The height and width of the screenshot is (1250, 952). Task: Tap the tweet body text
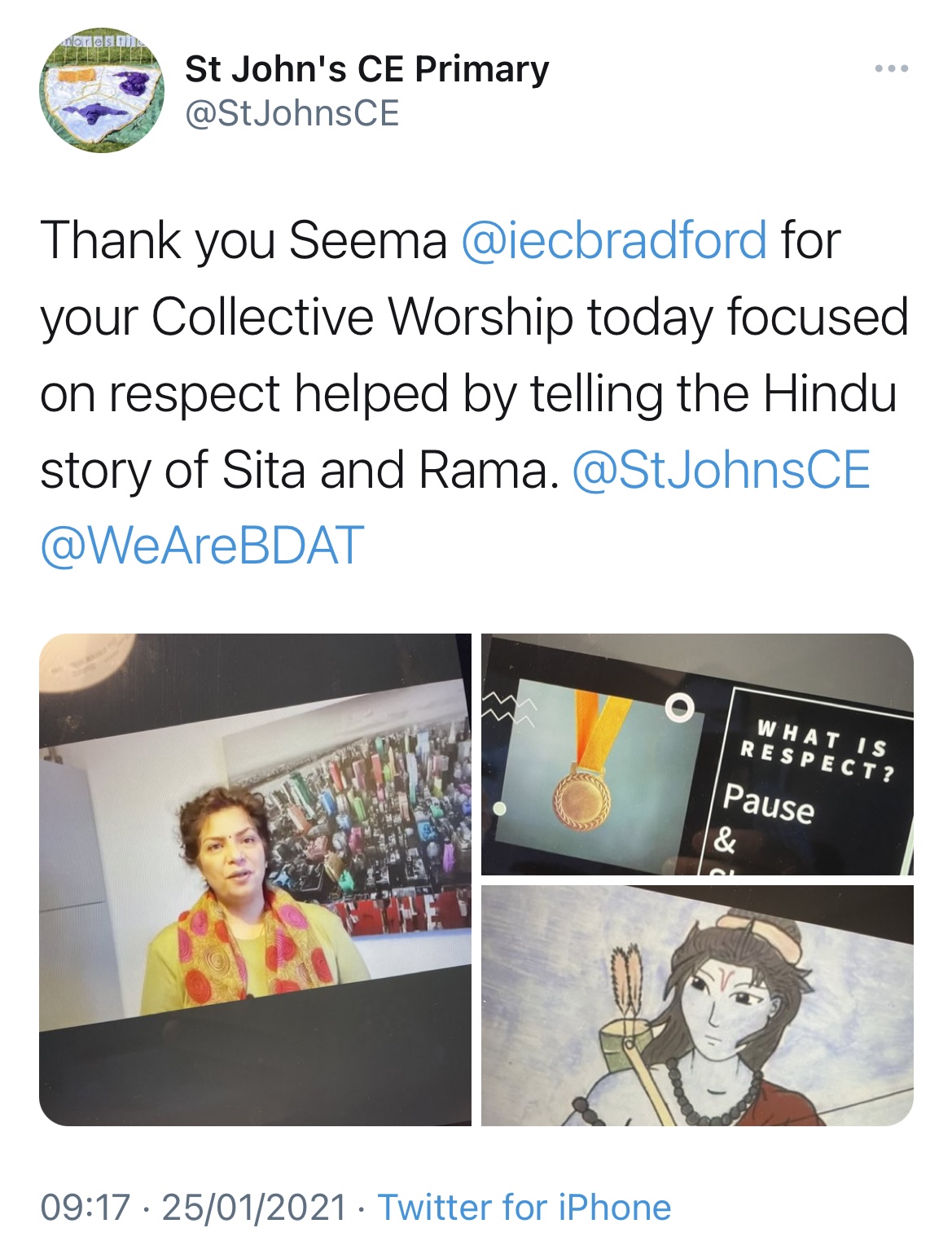click(x=474, y=393)
